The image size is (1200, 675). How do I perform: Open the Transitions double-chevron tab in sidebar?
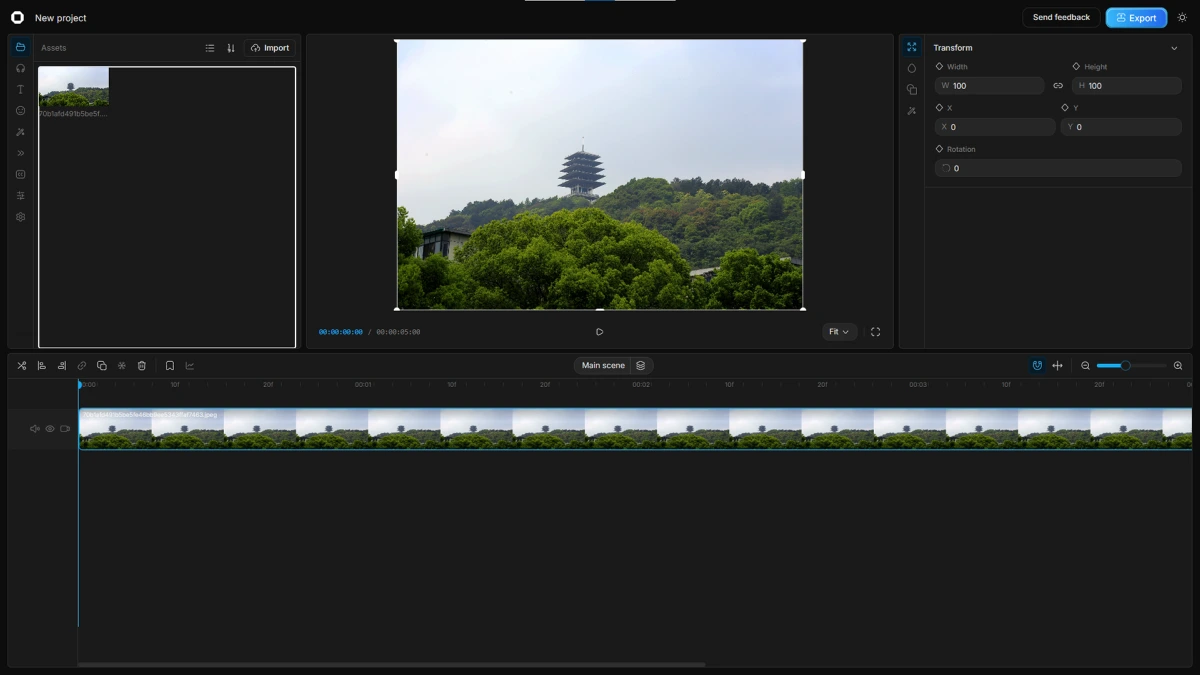pyautogui.click(x=20, y=153)
